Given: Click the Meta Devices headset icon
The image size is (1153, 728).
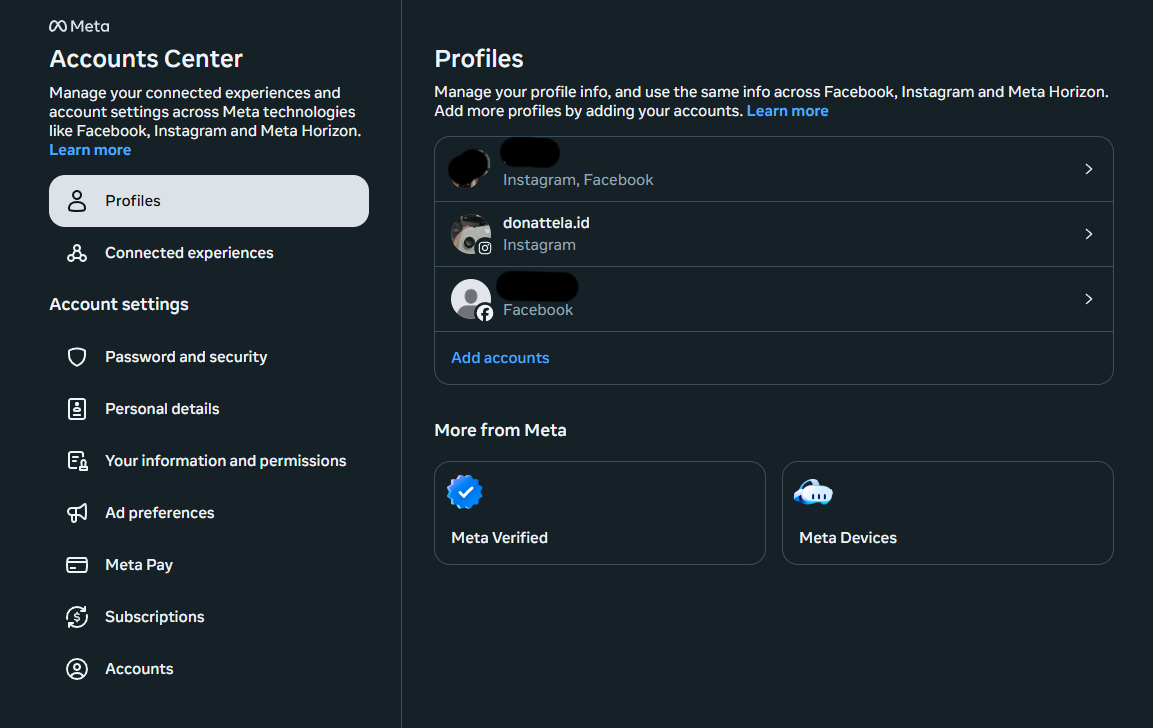Looking at the screenshot, I should (x=813, y=491).
